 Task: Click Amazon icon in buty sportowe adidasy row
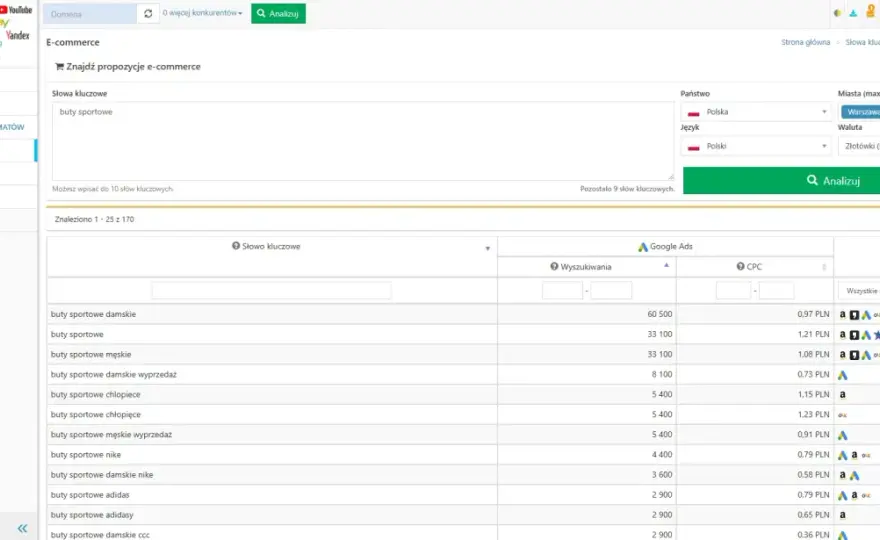[842, 515]
